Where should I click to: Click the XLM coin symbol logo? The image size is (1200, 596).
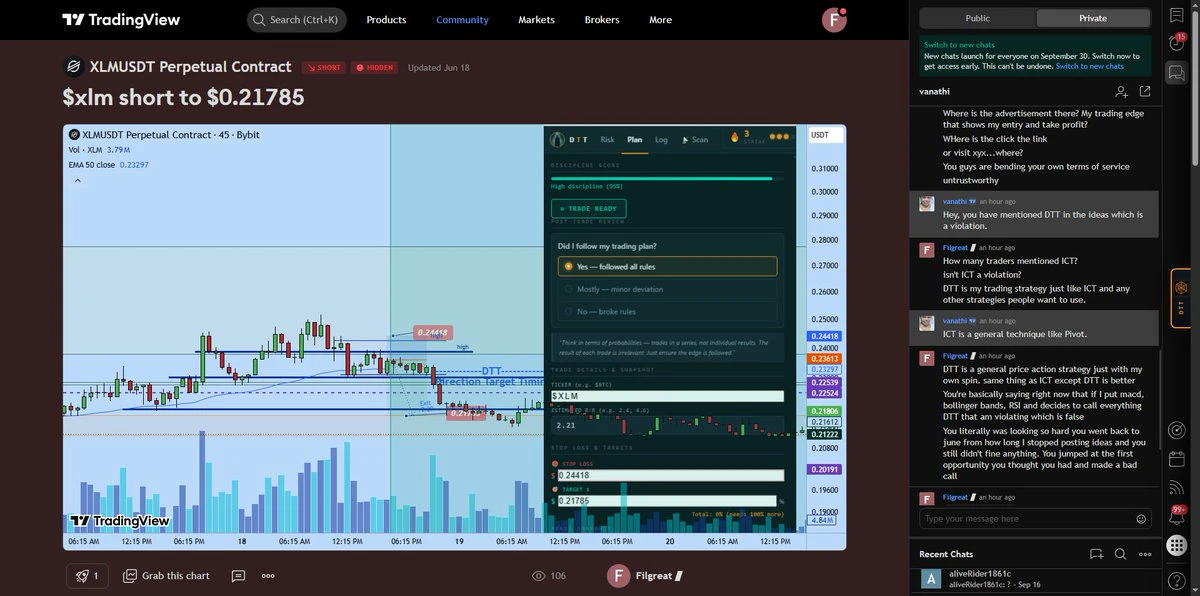click(72, 67)
